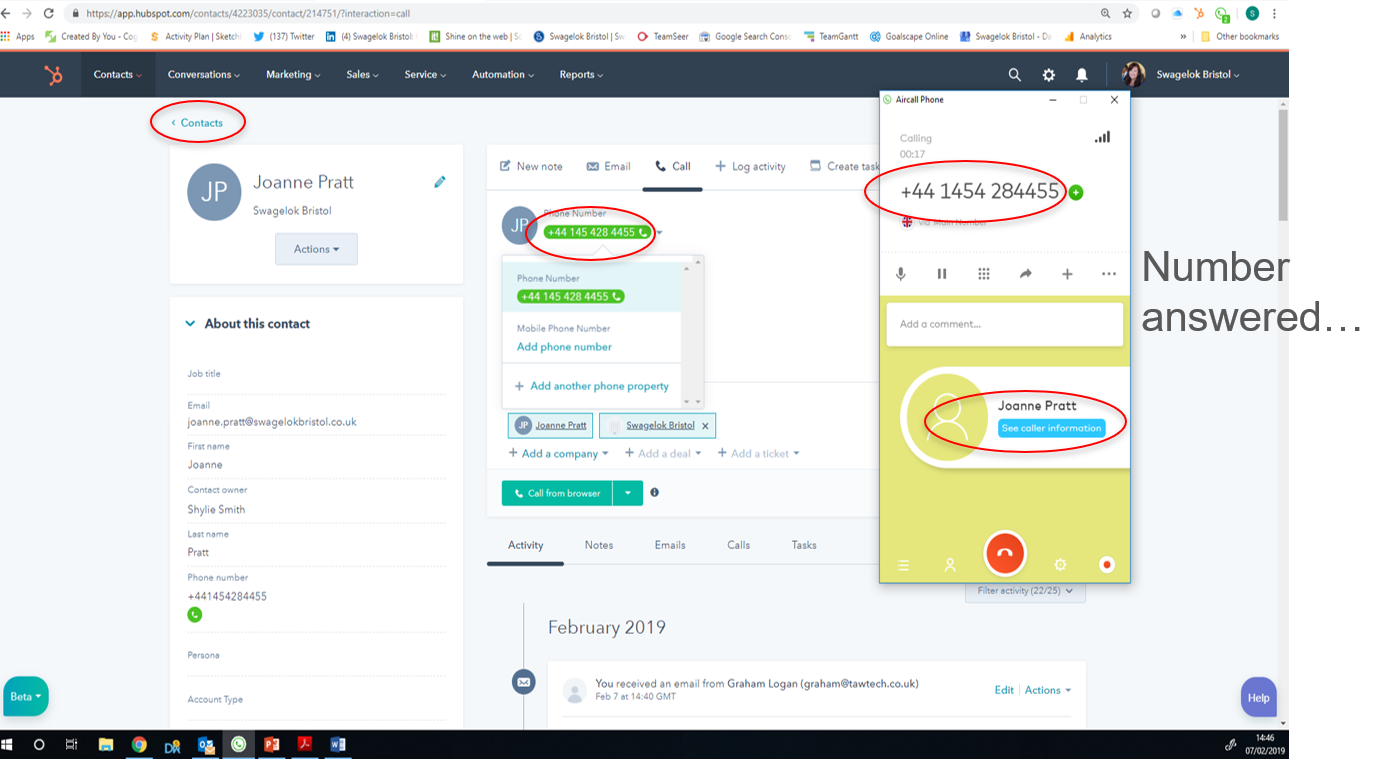The image size is (1389, 759).
Task: Collapse the About this contact section
Action: 191,324
